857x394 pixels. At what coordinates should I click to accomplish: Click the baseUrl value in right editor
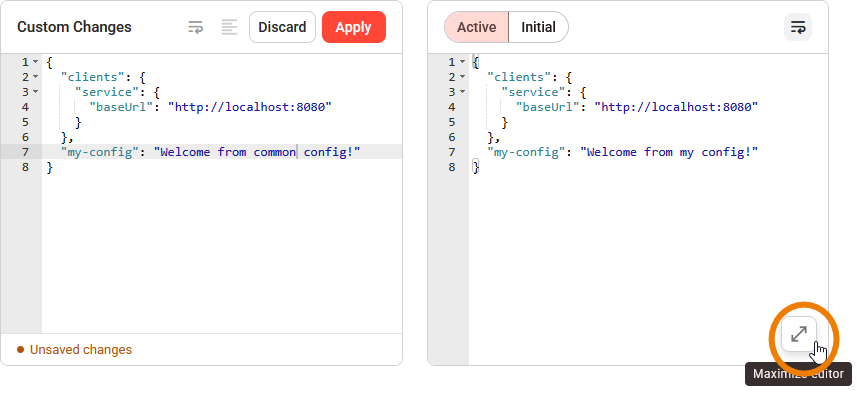677,107
